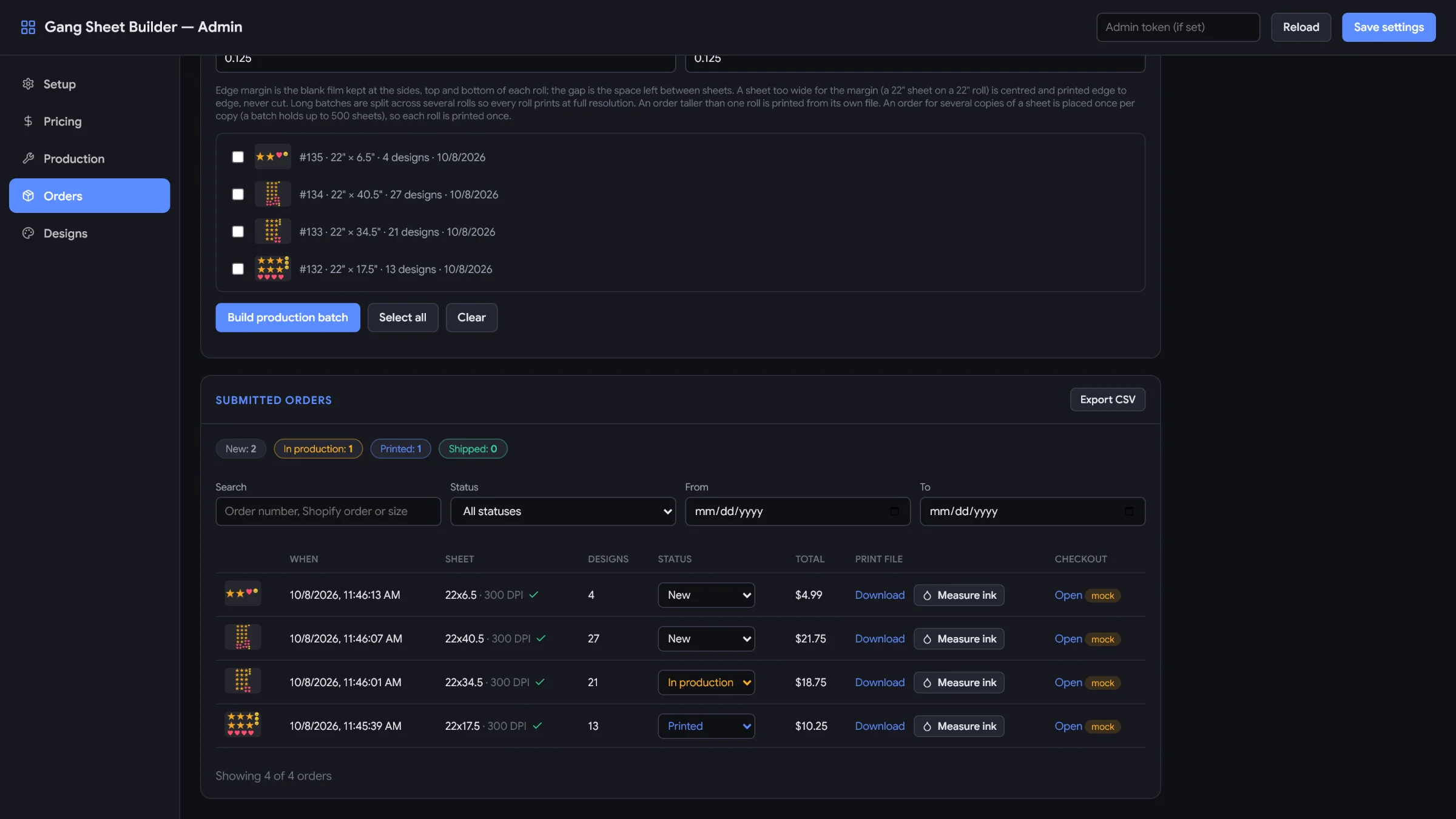This screenshot has width=1456, height=819.
Task: Open the Pricing section
Action: tap(90, 121)
